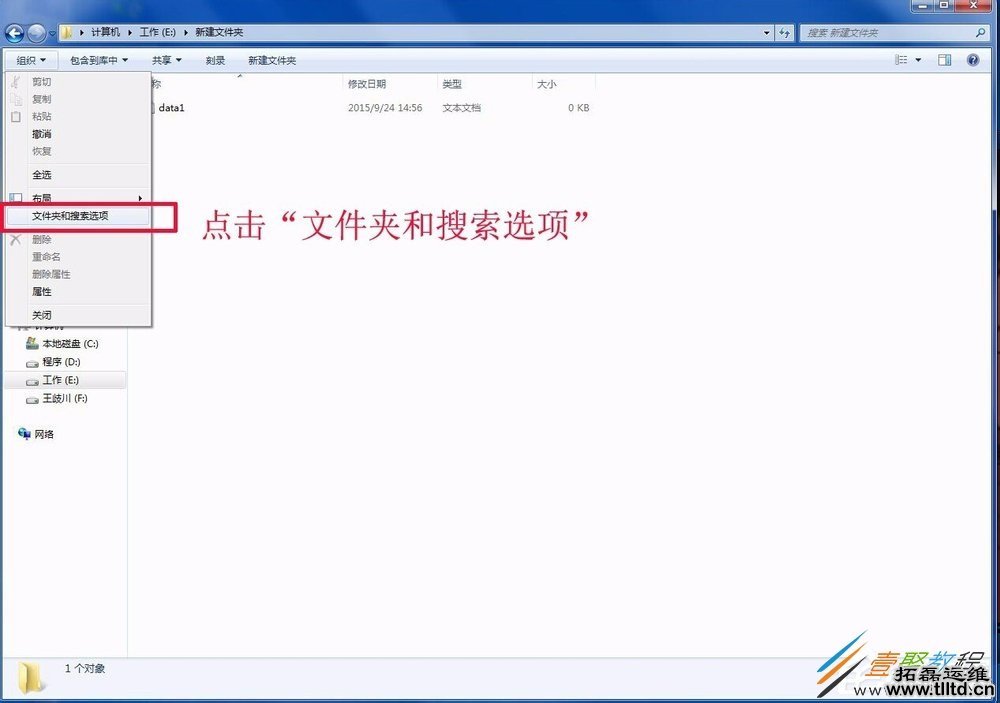Click the change view icon in the toolbar
The height and width of the screenshot is (703, 1000).
(900, 59)
